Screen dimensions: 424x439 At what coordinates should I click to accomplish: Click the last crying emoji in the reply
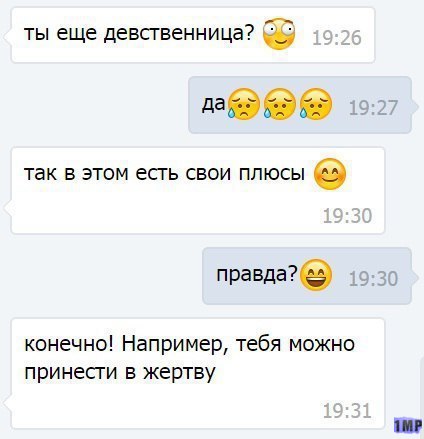[x=316, y=104]
